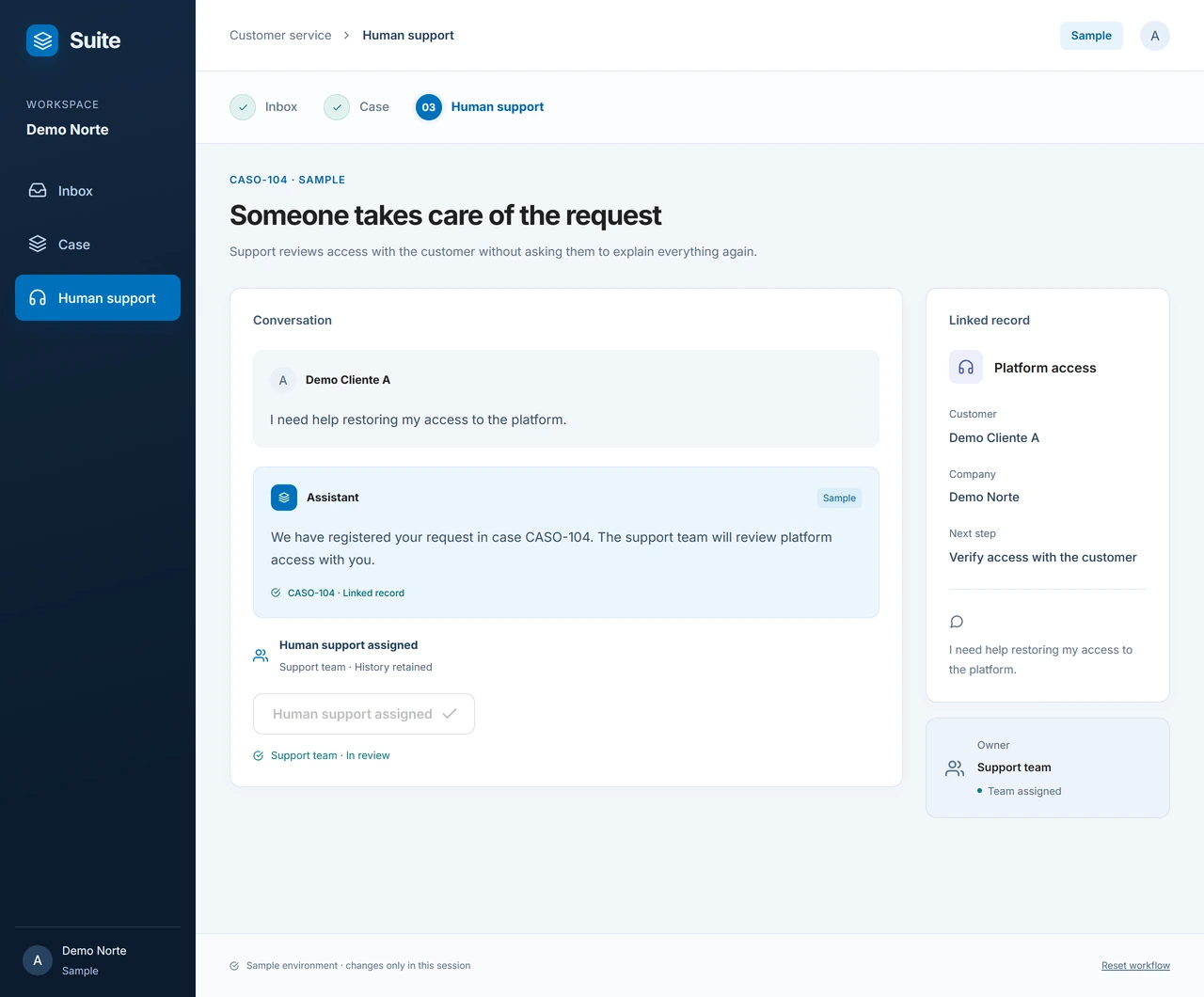Click the Suite logo icon
1204x997 pixels.
click(42, 40)
